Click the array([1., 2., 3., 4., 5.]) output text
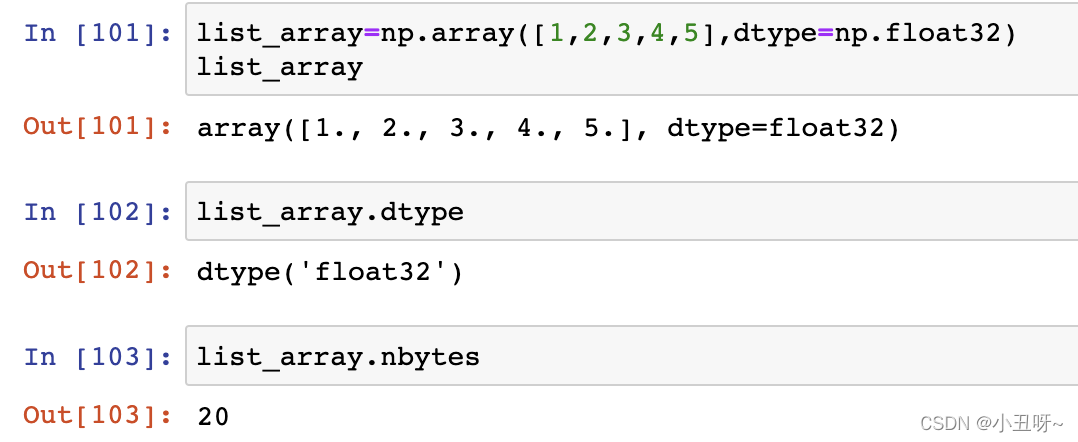 coord(548,128)
